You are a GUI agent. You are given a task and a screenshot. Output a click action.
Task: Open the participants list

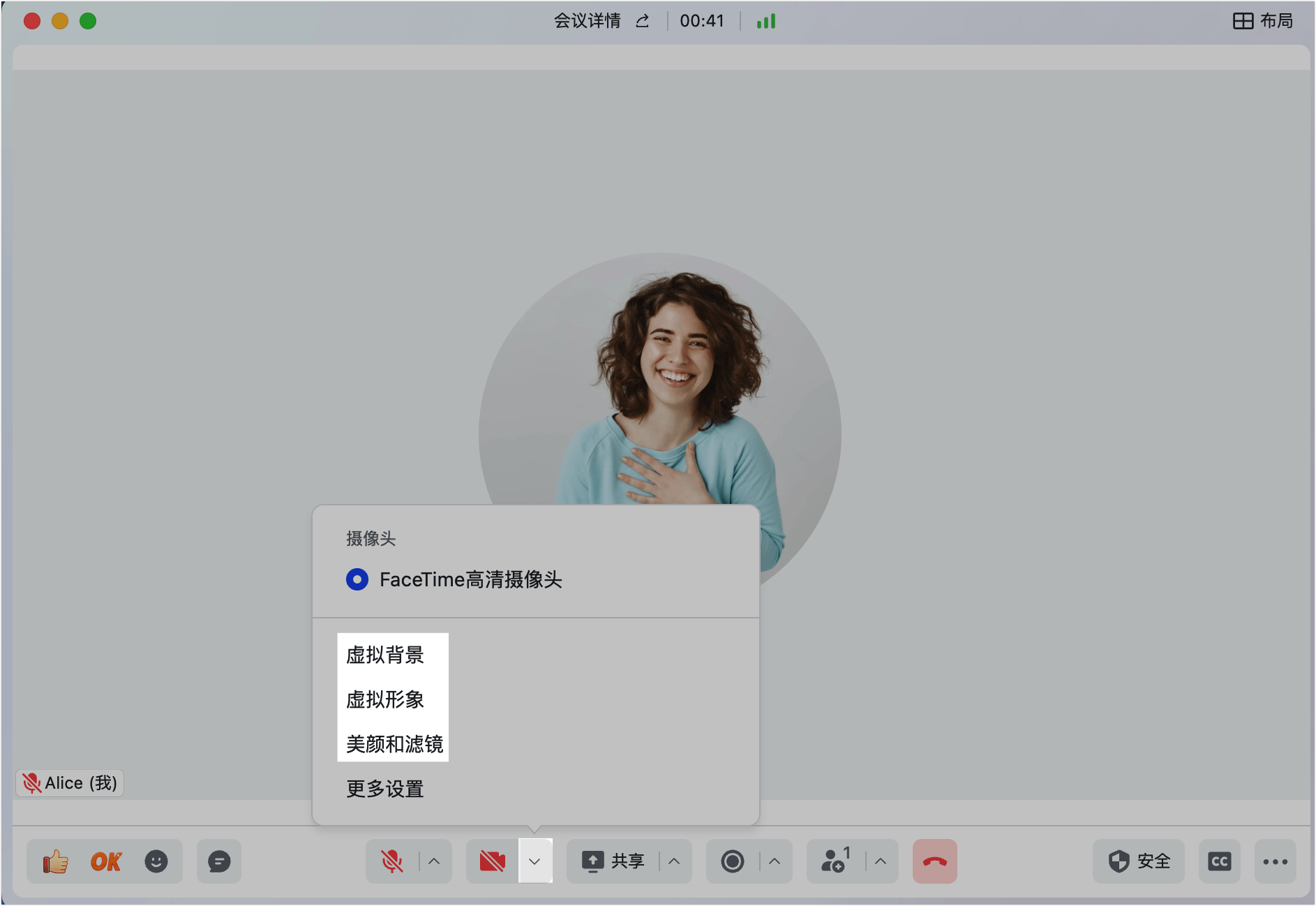[832, 861]
